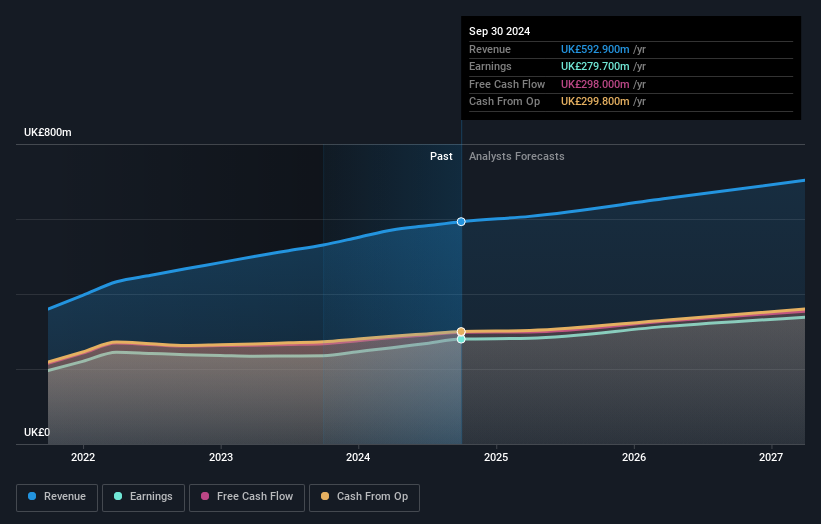Toggle the Revenue legend series
The image size is (821, 524).
click(57, 497)
